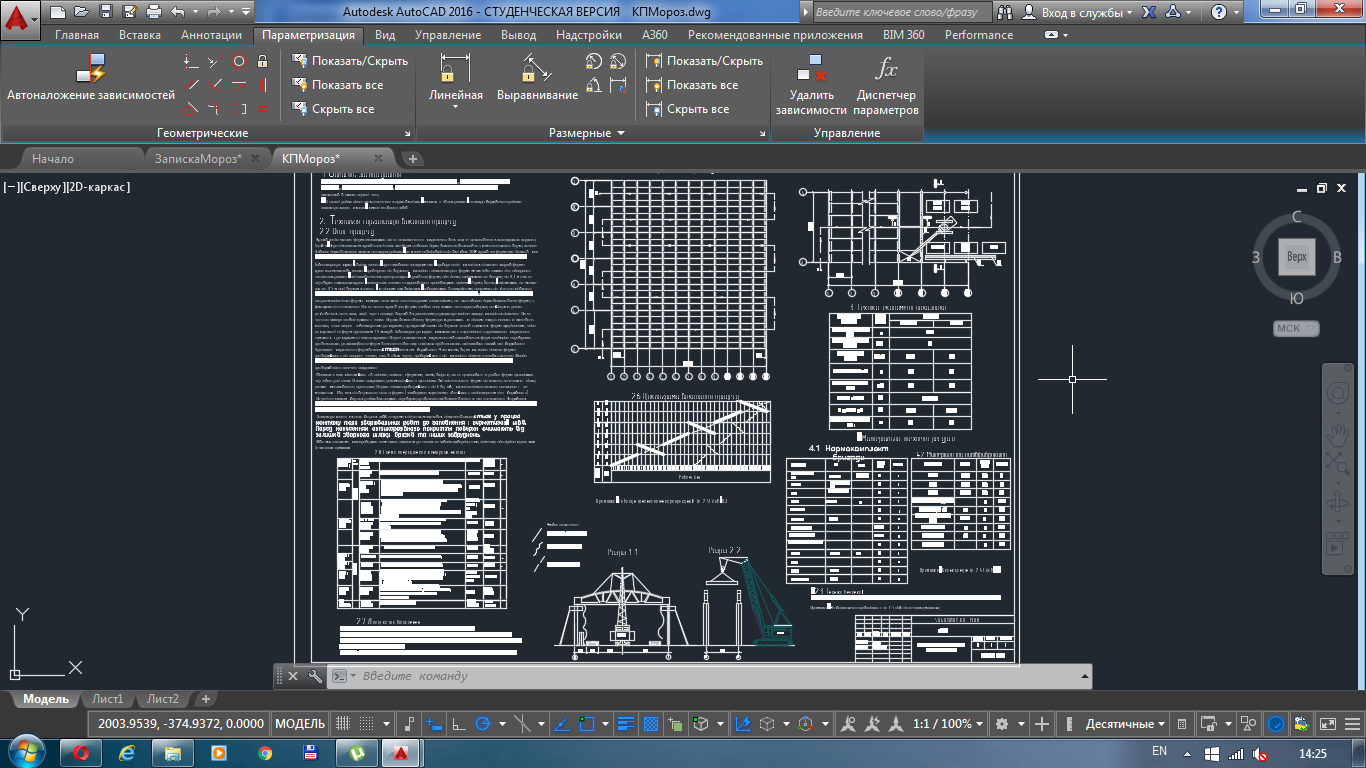This screenshot has height=768, width=1366.
Task: Toggle lineweight display in status bar
Action: coord(626,724)
